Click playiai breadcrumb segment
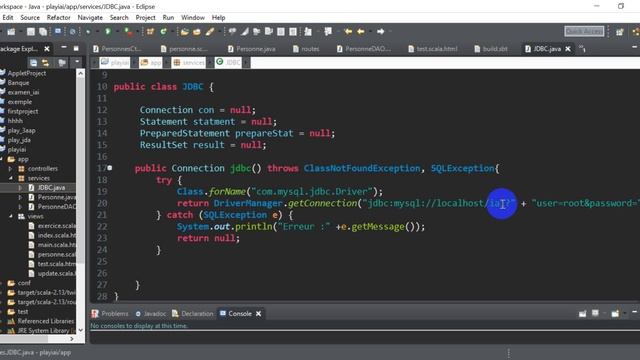 [x=115, y=62]
